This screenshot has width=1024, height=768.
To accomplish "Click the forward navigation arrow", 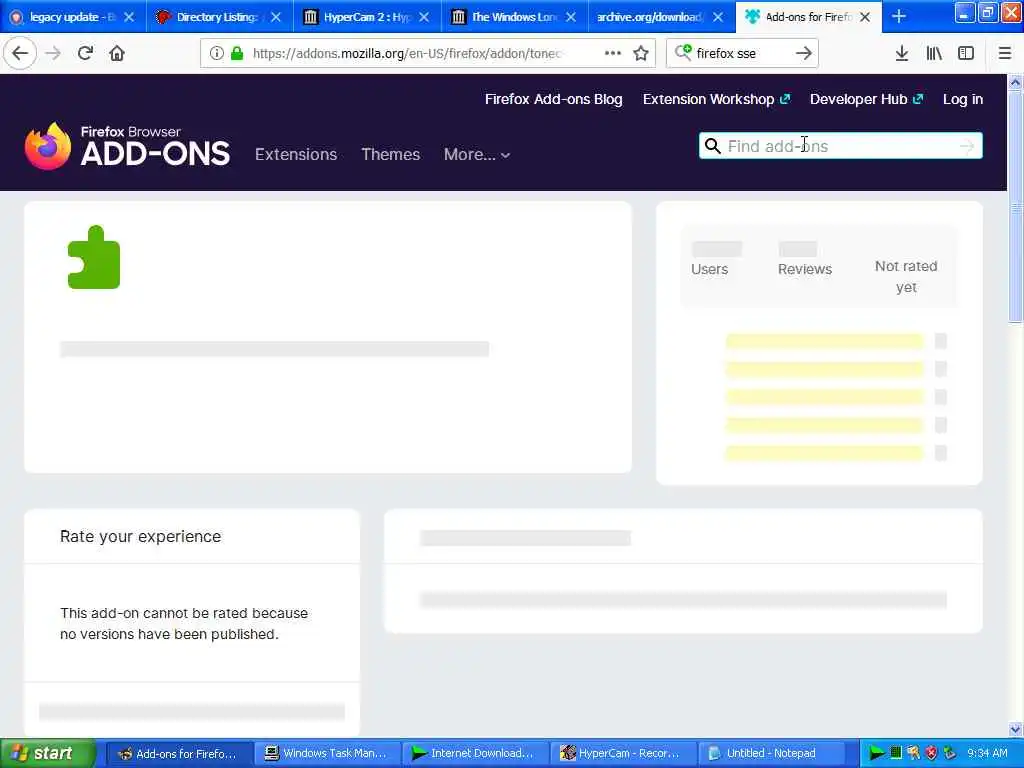I will tap(53, 53).
